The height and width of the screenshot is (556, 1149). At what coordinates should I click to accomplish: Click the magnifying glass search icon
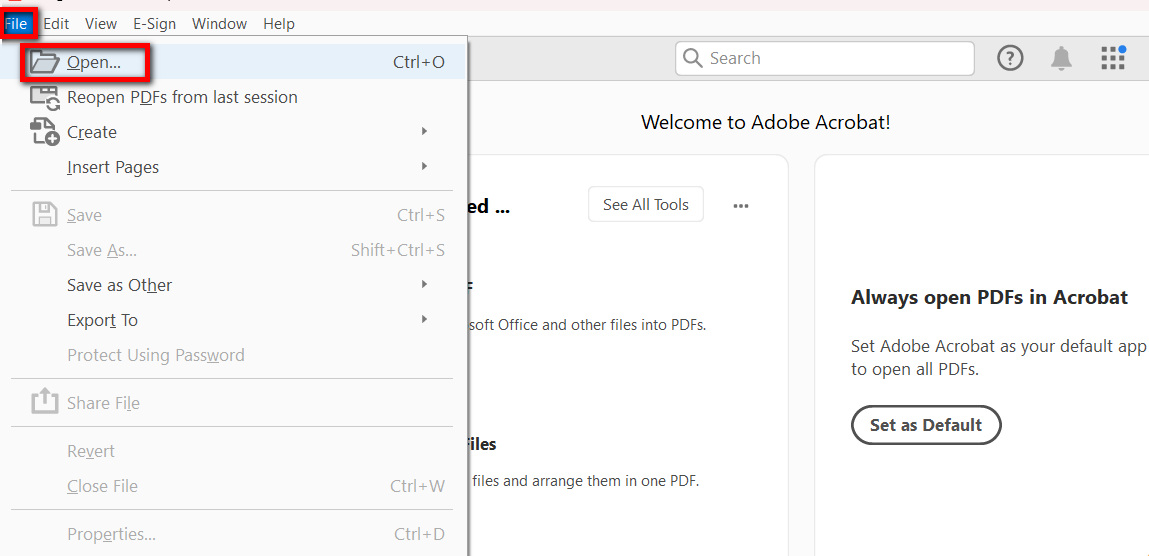click(x=692, y=59)
